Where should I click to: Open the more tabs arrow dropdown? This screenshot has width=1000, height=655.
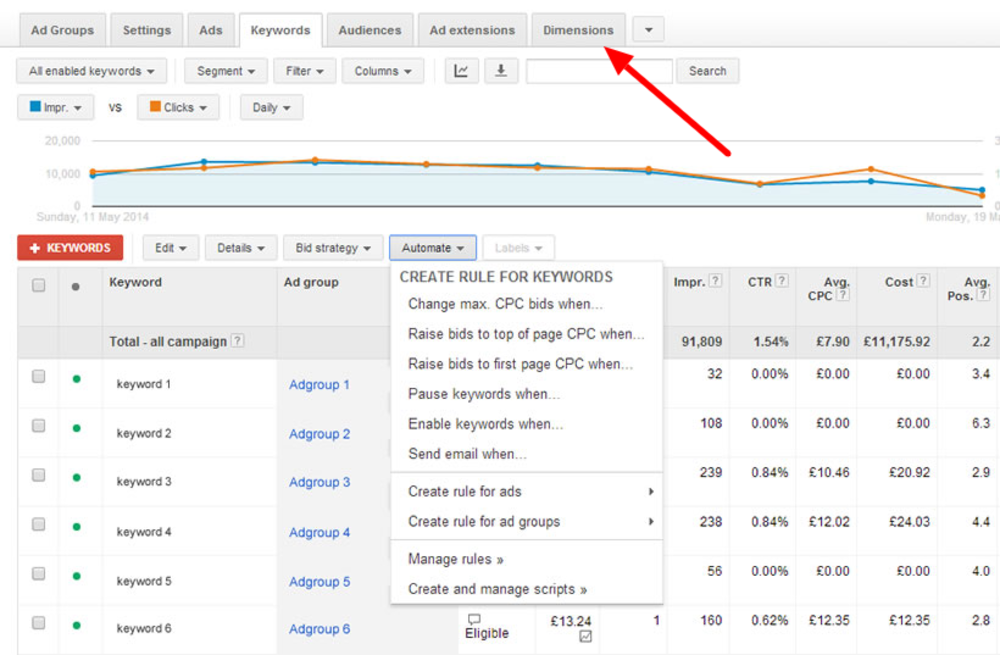click(x=649, y=29)
